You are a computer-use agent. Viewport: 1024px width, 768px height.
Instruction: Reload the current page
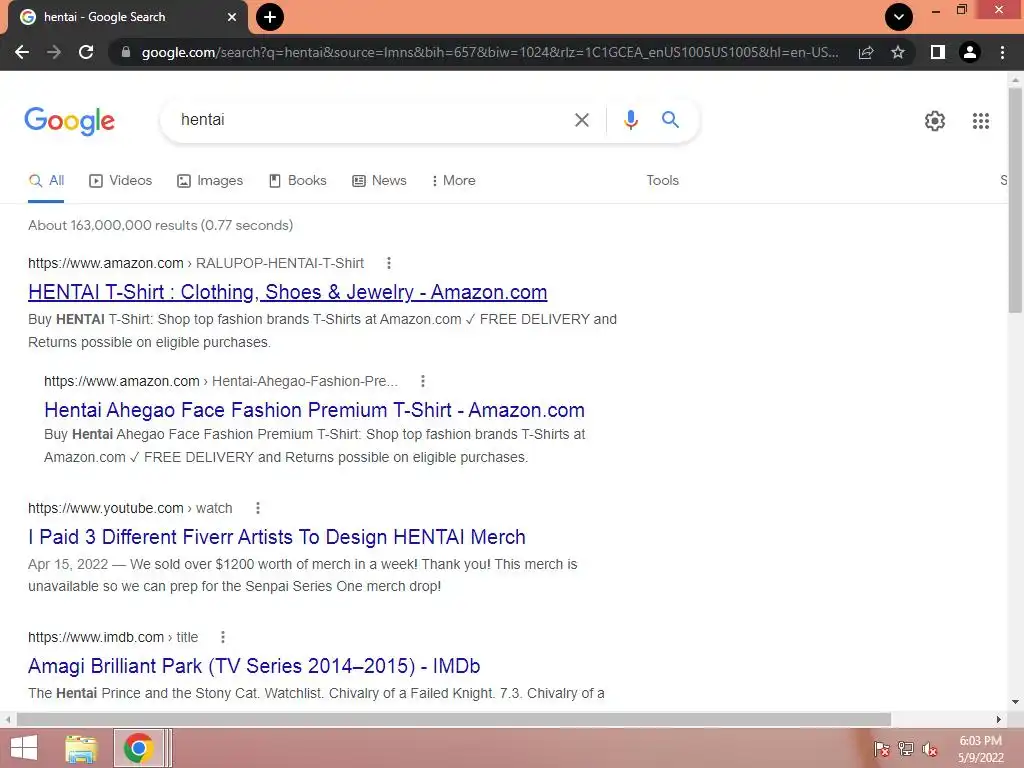pyautogui.click(x=86, y=52)
